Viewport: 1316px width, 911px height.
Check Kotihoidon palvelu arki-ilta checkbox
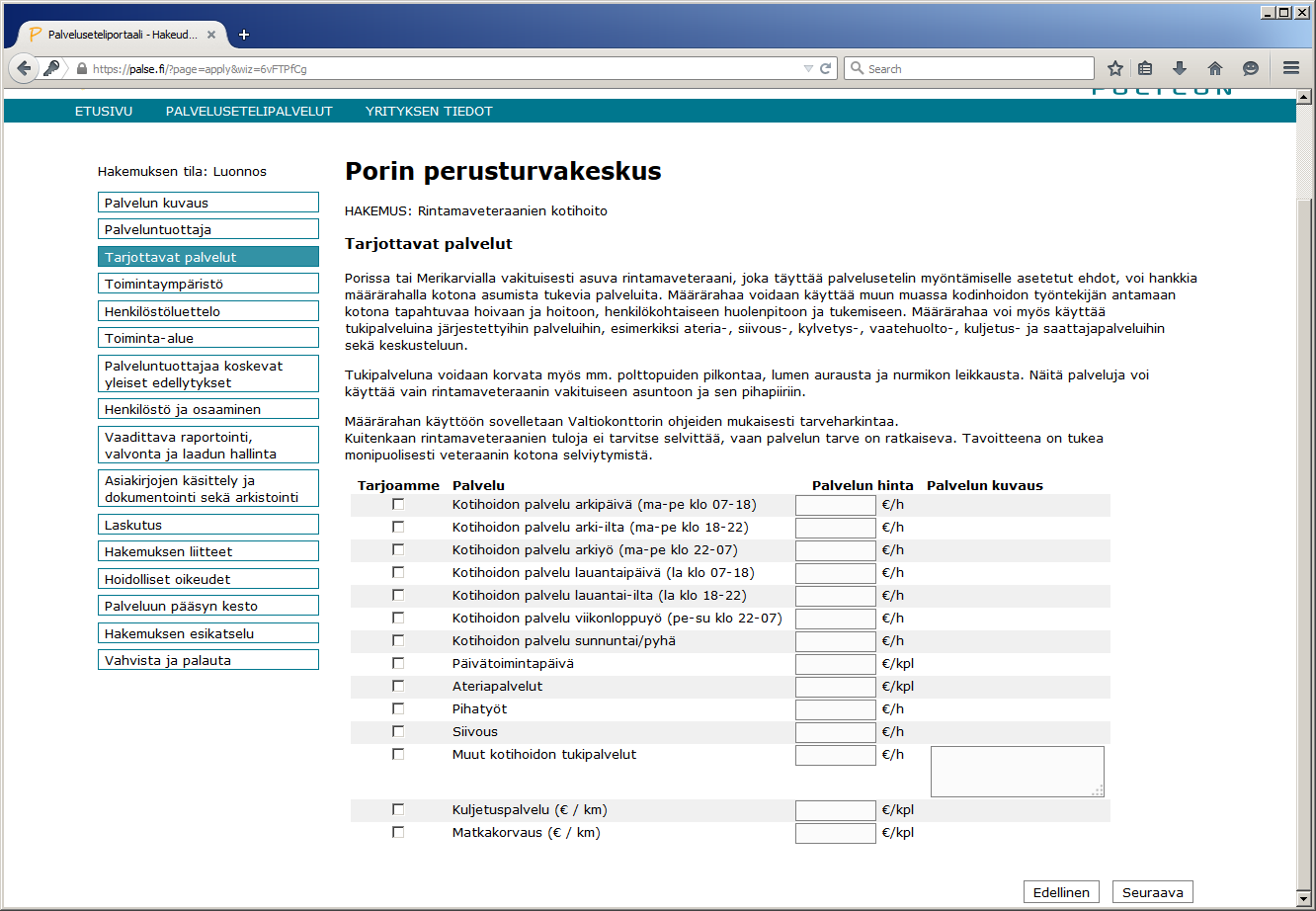click(x=398, y=527)
